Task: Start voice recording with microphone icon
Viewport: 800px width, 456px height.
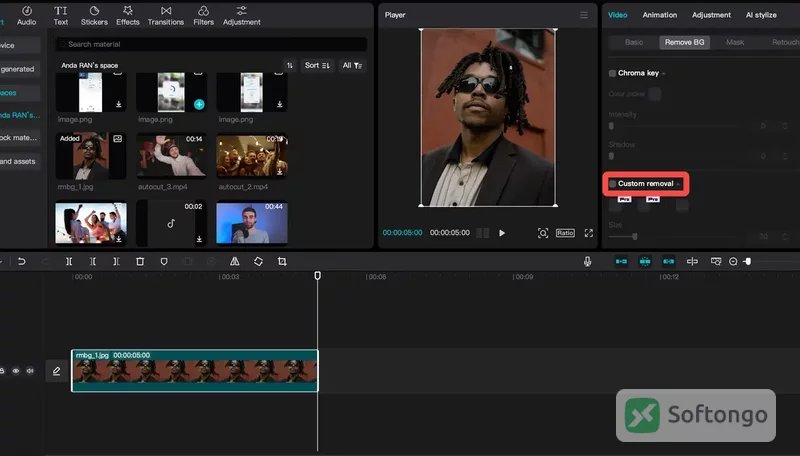Action: (588, 261)
